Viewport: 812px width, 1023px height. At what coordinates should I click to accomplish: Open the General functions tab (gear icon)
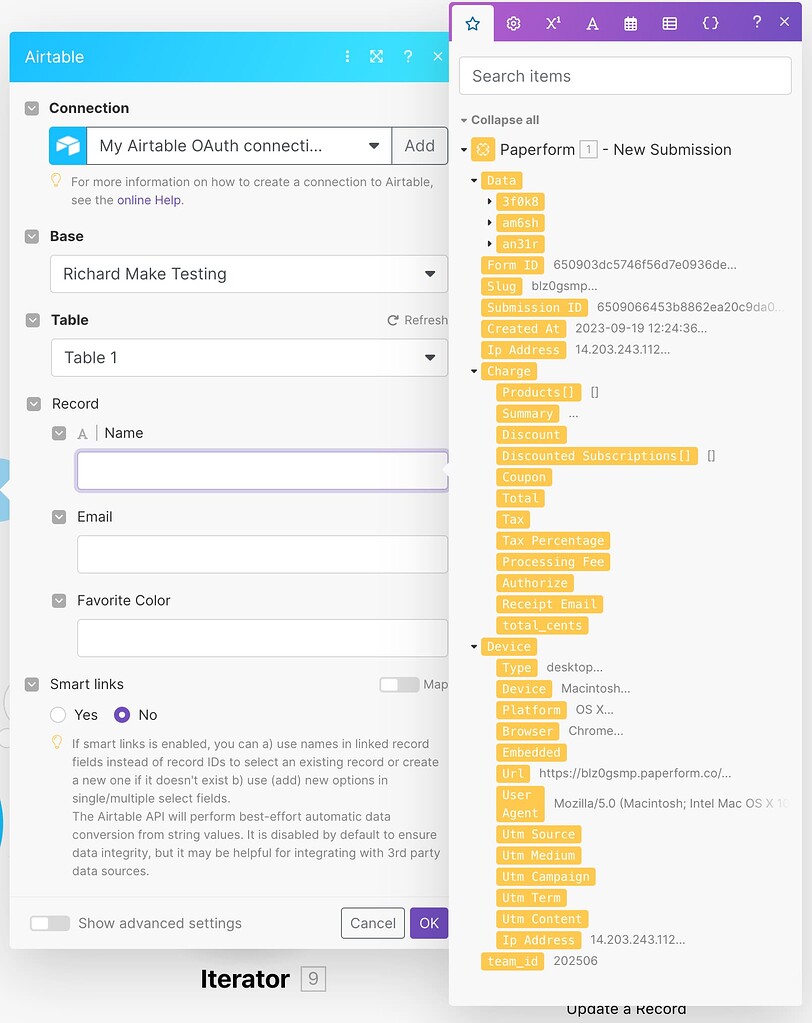[513, 23]
